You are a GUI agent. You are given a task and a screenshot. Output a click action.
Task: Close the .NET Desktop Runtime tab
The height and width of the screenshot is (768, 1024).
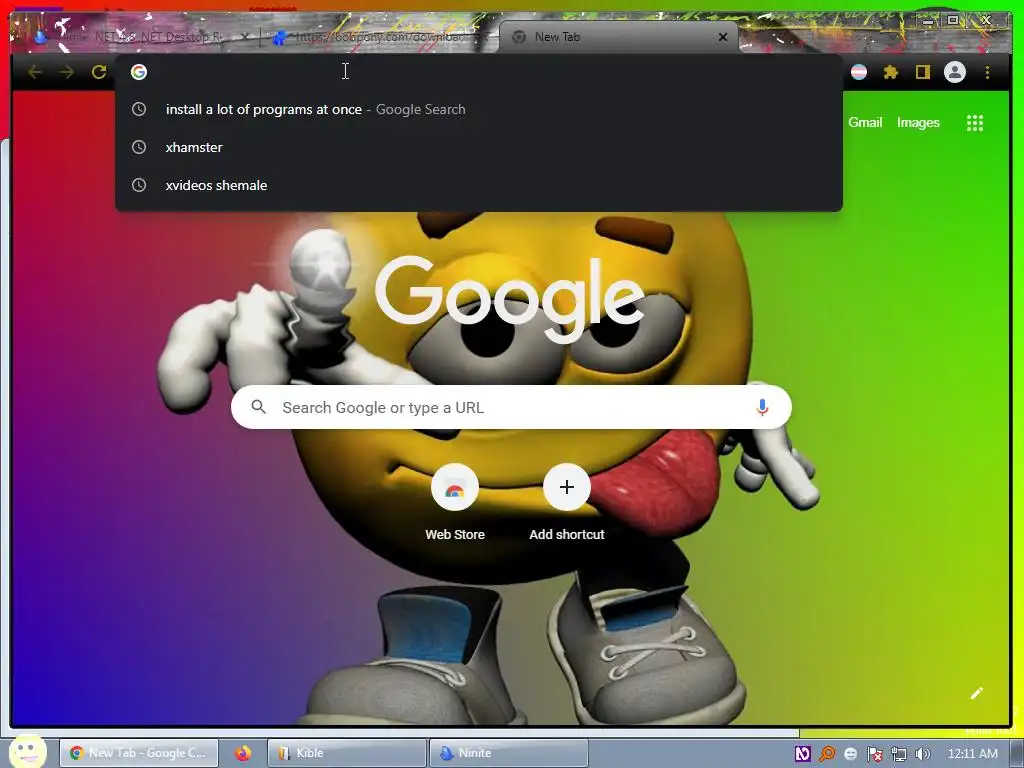(x=245, y=37)
